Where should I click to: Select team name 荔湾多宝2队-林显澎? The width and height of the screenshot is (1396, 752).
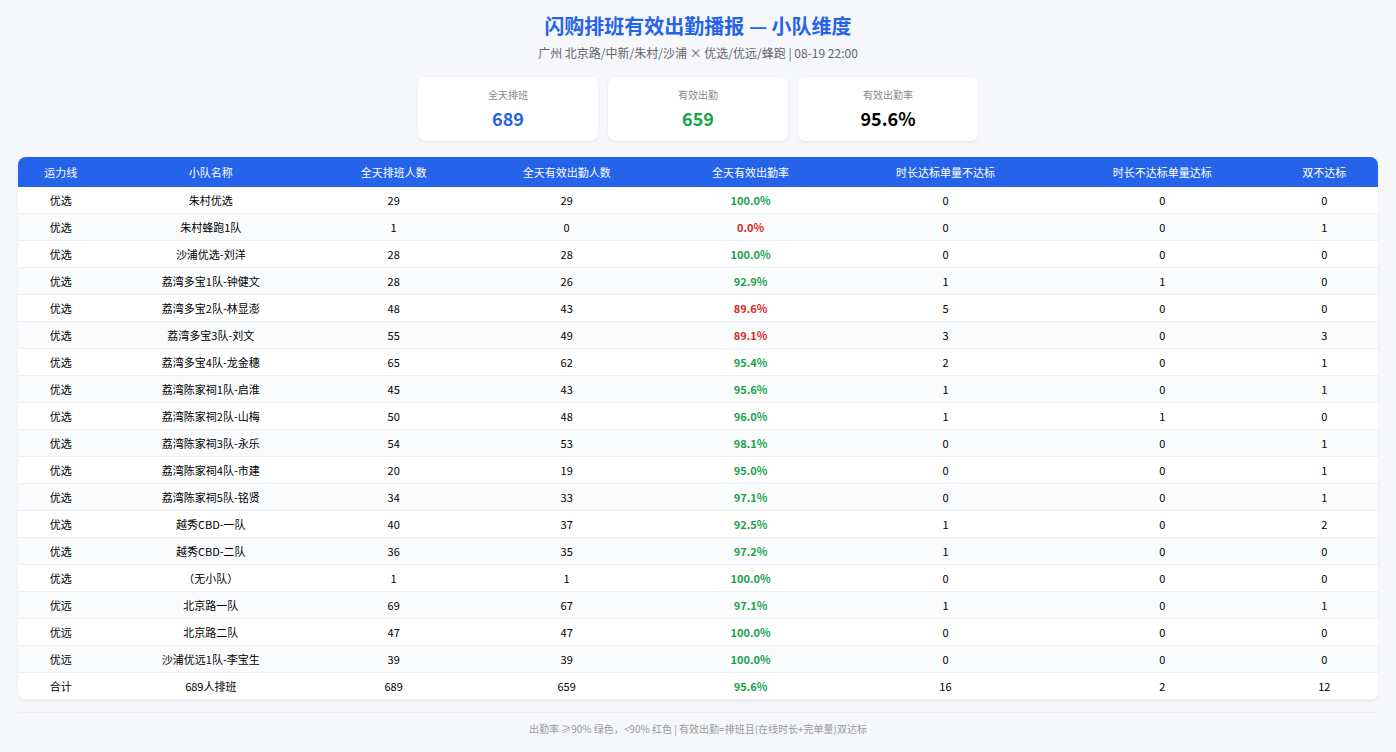click(x=211, y=309)
